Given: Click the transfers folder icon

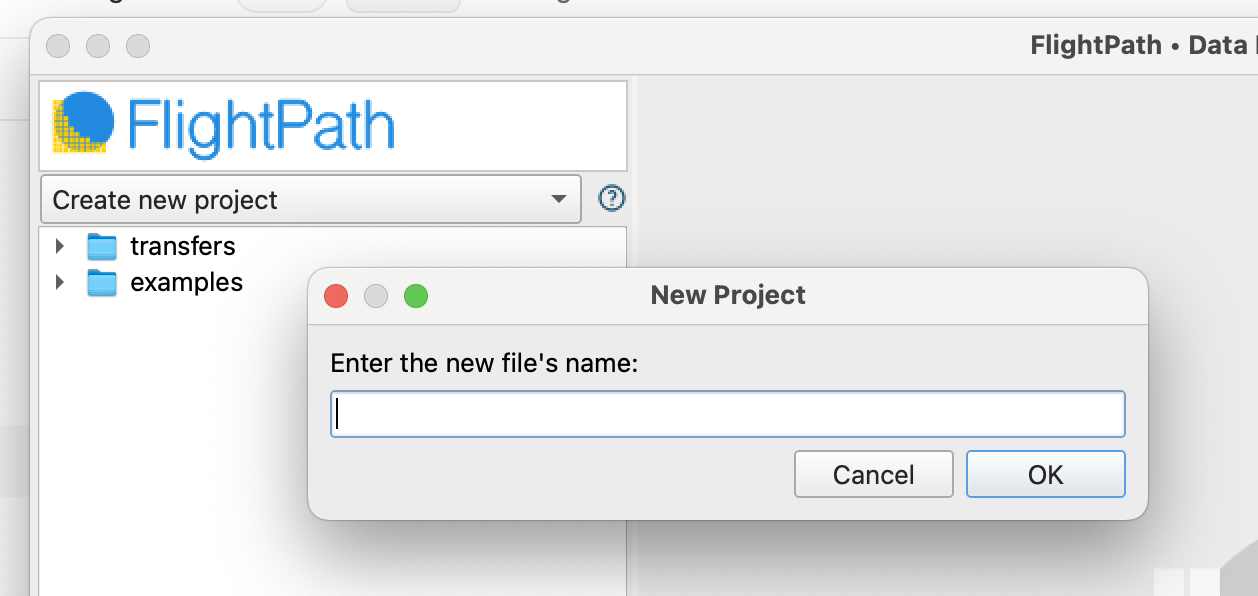Looking at the screenshot, I should [x=102, y=246].
